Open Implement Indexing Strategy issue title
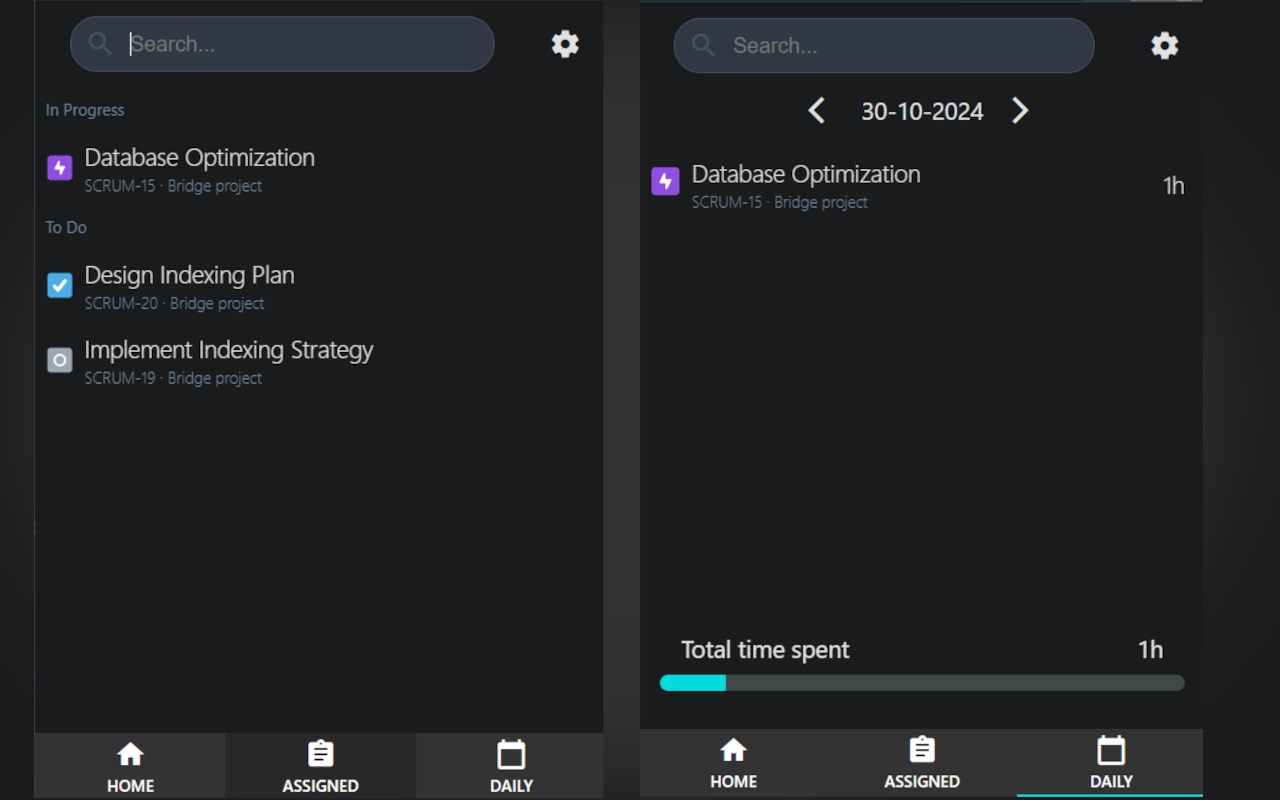This screenshot has width=1280, height=800. pyautogui.click(x=229, y=350)
